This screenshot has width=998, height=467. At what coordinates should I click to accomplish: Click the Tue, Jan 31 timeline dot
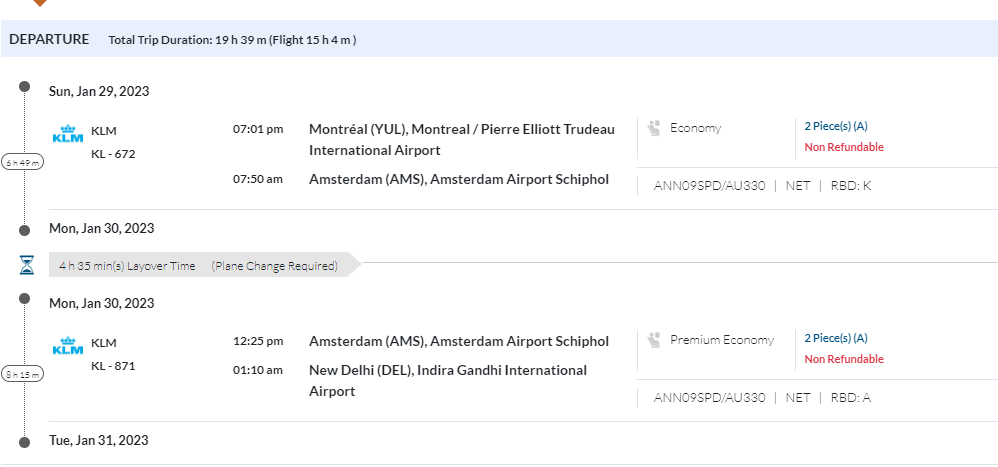tap(25, 441)
